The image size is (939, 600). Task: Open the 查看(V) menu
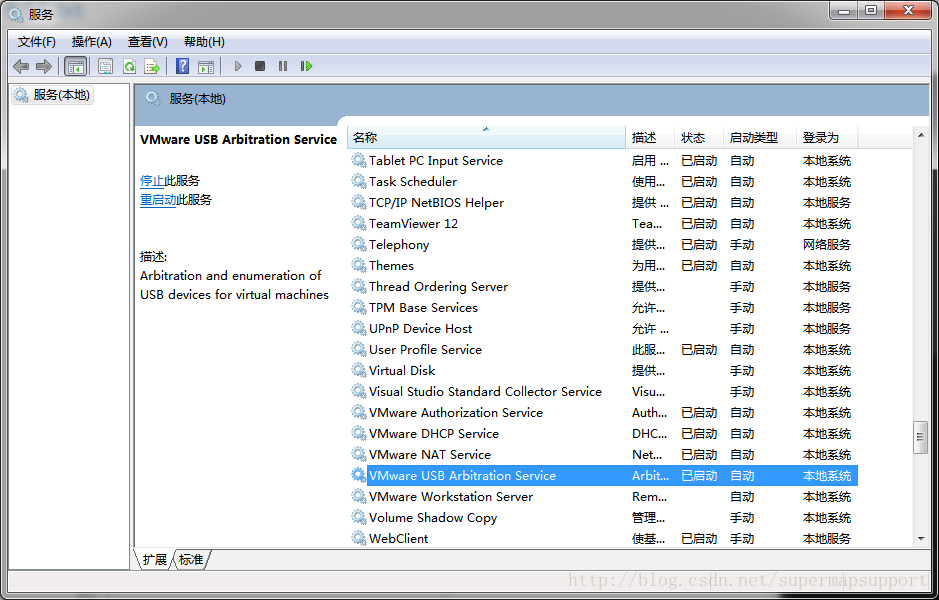tap(148, 42)
